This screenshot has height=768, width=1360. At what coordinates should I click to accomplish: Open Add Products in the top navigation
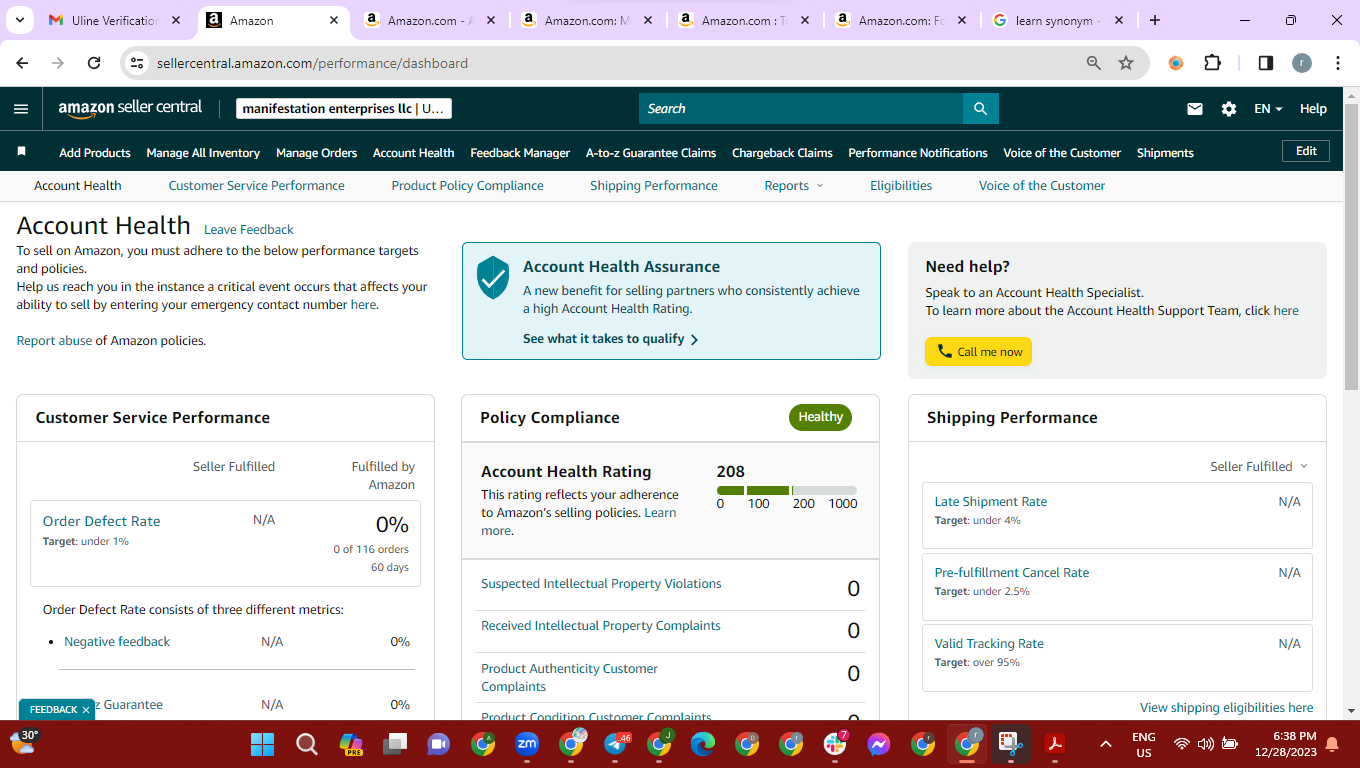[95, 153]
